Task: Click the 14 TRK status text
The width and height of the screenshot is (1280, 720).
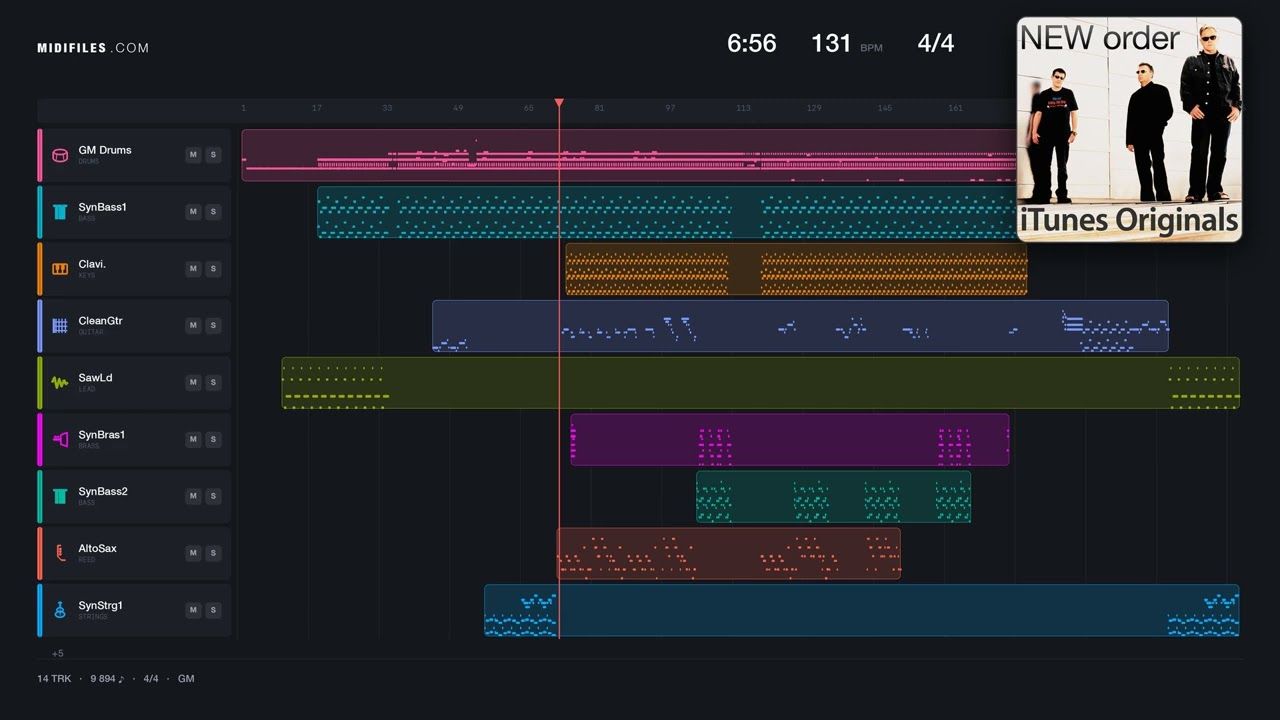Action: coord(53,679)
